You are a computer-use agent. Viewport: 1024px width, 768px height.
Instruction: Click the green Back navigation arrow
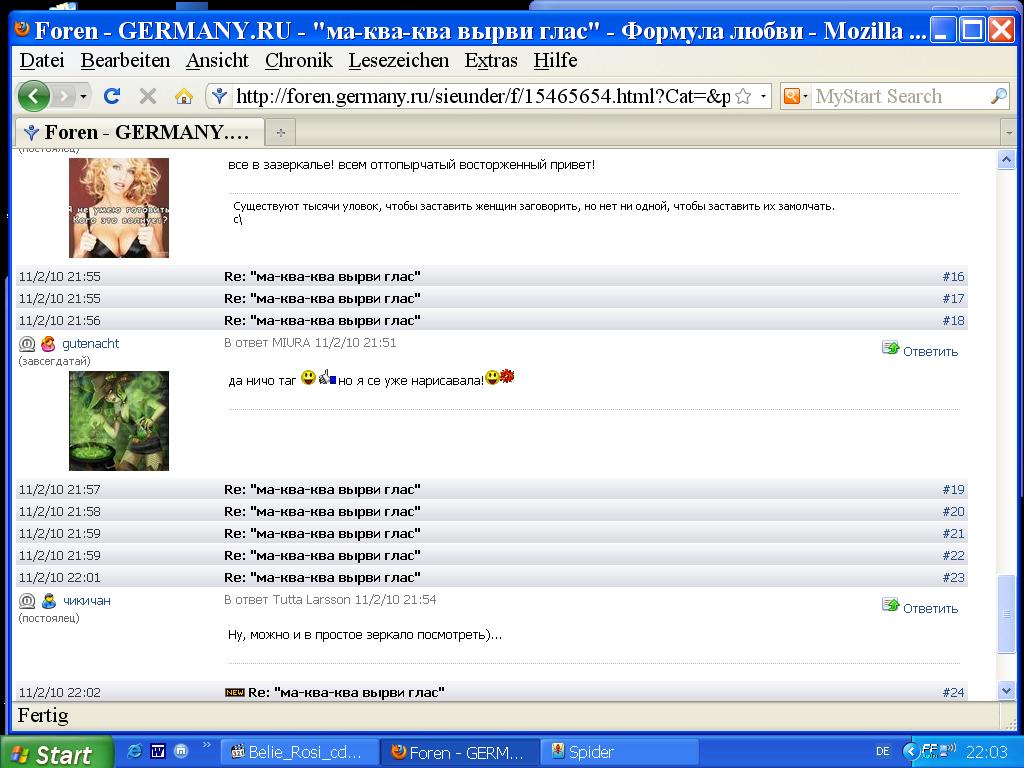point(33,96)
